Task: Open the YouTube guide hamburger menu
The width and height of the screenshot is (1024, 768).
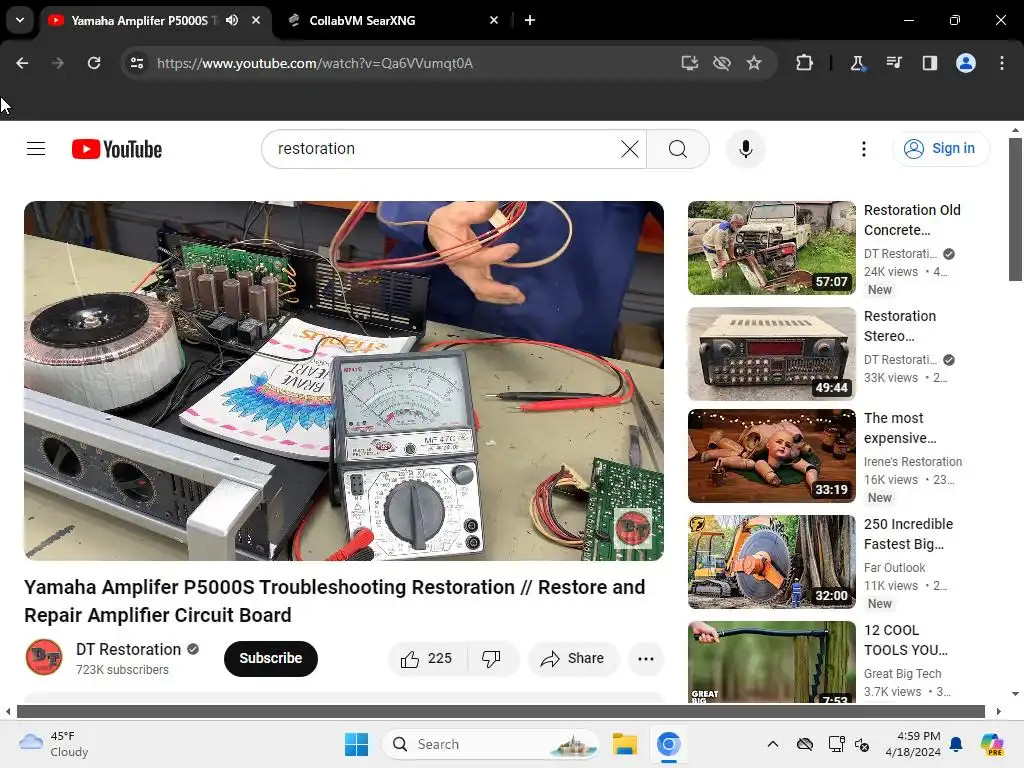Action: point(36,149)
